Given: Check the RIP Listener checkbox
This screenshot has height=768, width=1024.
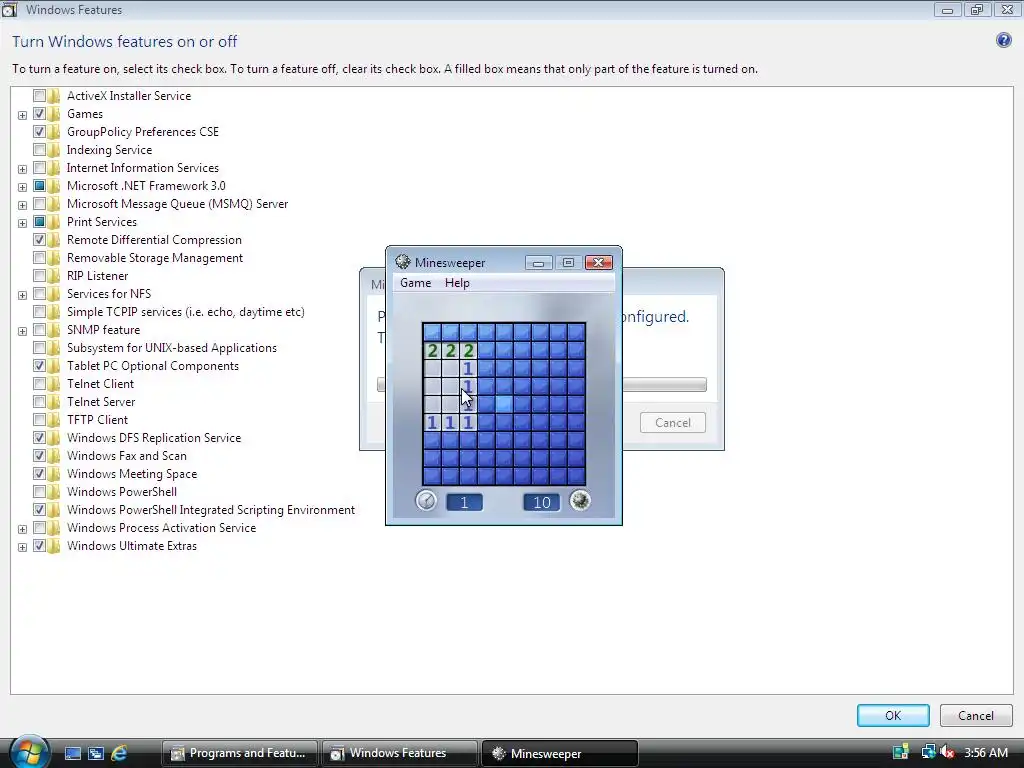Looking at the screenshot, I should click(x=39, y=276).
